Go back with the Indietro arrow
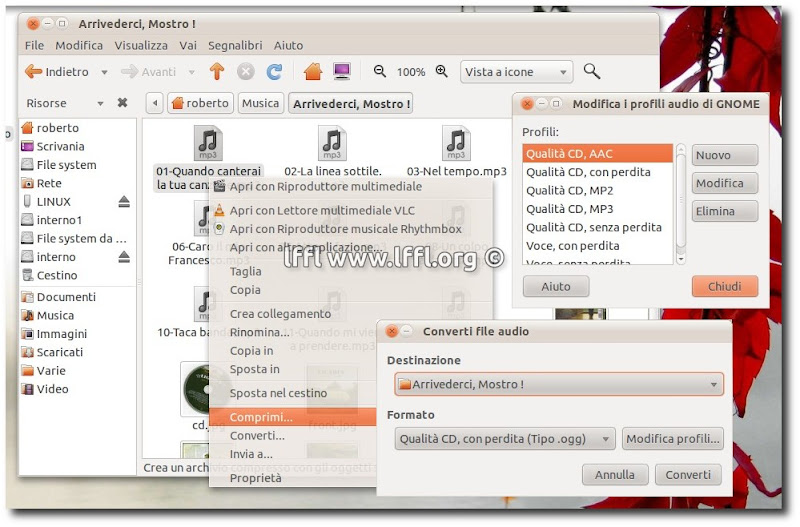Viewport: 800px width, 527px height. pyautogui.click(x=56, y=72)
